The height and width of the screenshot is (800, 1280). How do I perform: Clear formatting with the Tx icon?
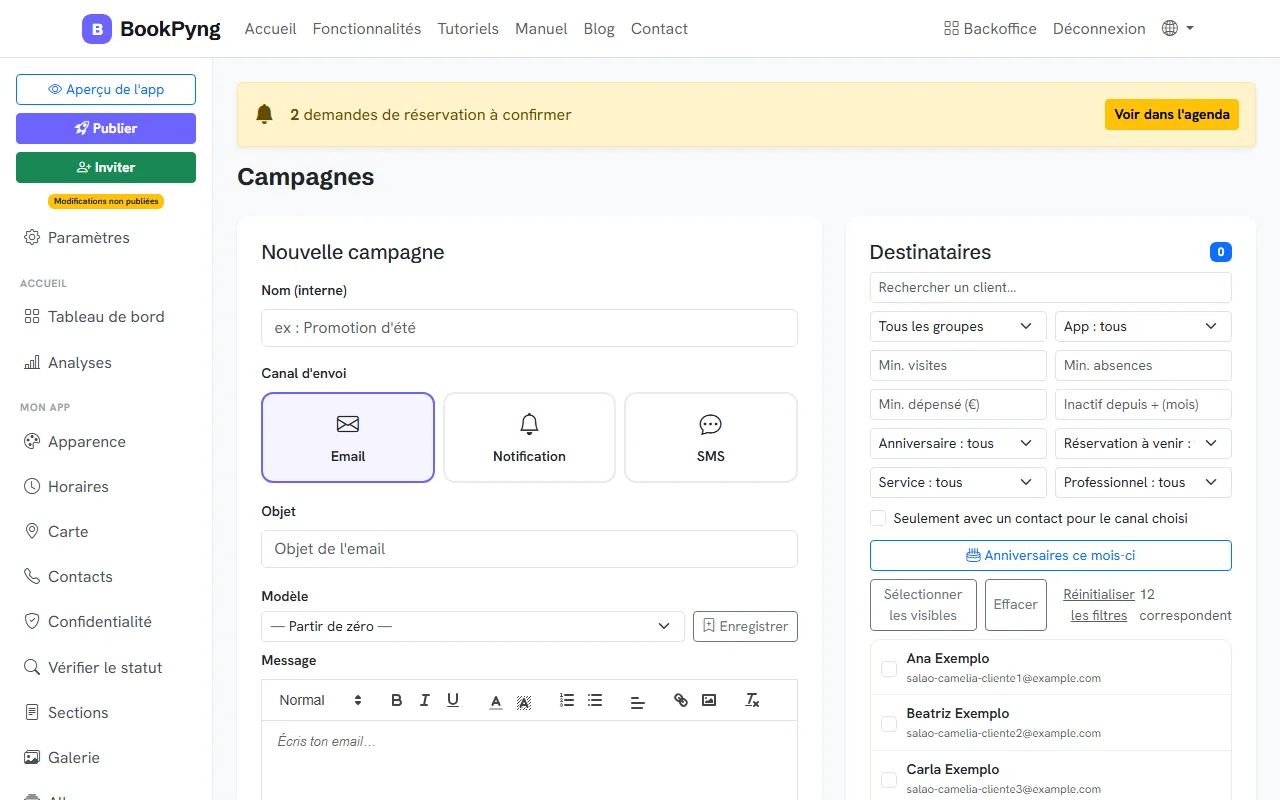pos(753,700)
